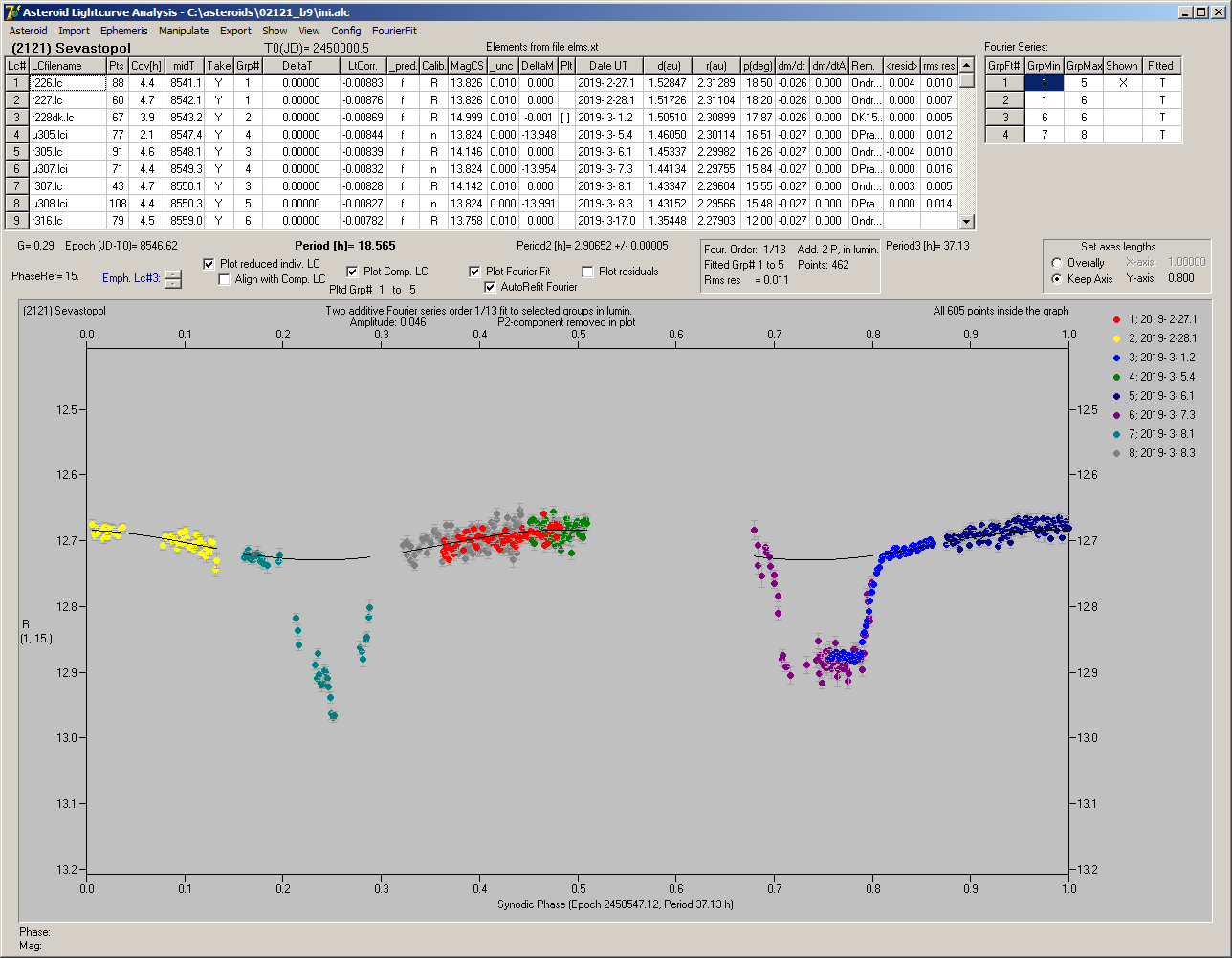The height and width of the screenshot is (958, 1232).
Task: Select the r227.lc filename cell
Action: tap(67, 100)
